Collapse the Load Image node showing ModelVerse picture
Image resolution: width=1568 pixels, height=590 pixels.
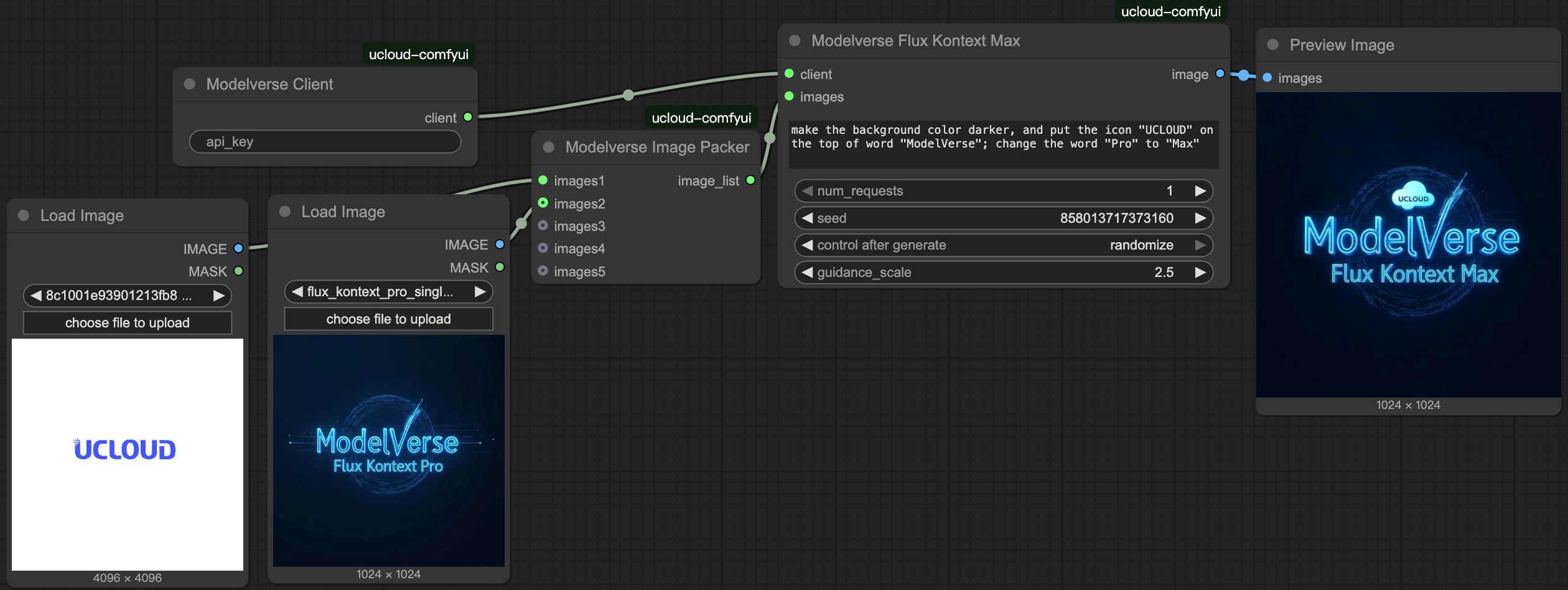point(285,212)
